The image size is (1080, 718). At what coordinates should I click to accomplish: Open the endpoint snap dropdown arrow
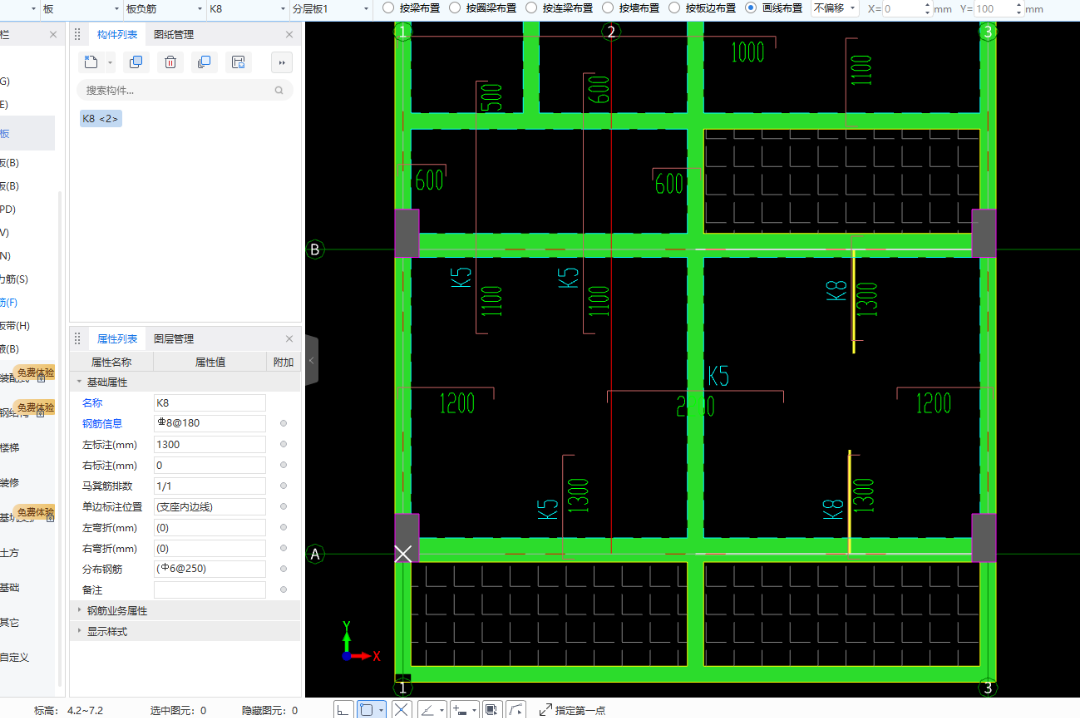(381, 710)
